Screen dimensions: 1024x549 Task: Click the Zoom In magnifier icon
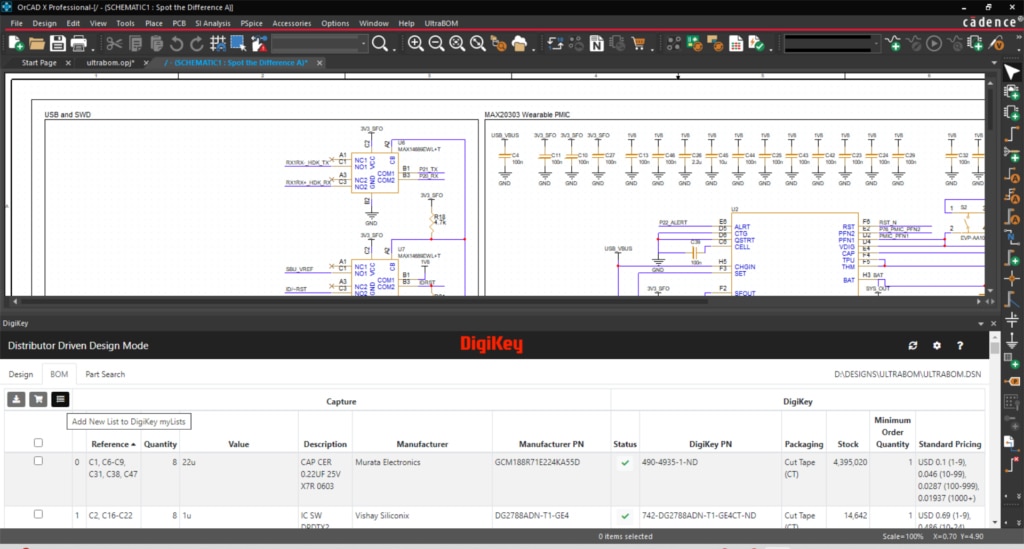[415, 43]
